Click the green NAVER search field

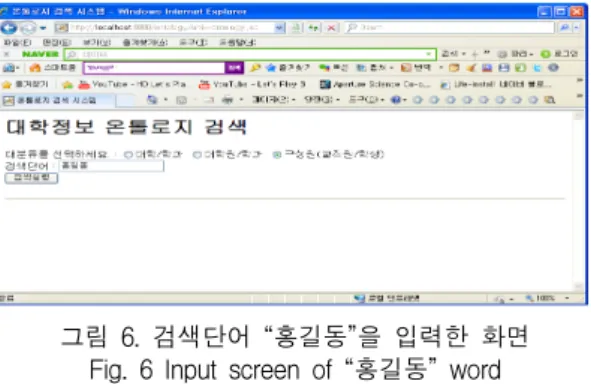click(x=250, y=54)
